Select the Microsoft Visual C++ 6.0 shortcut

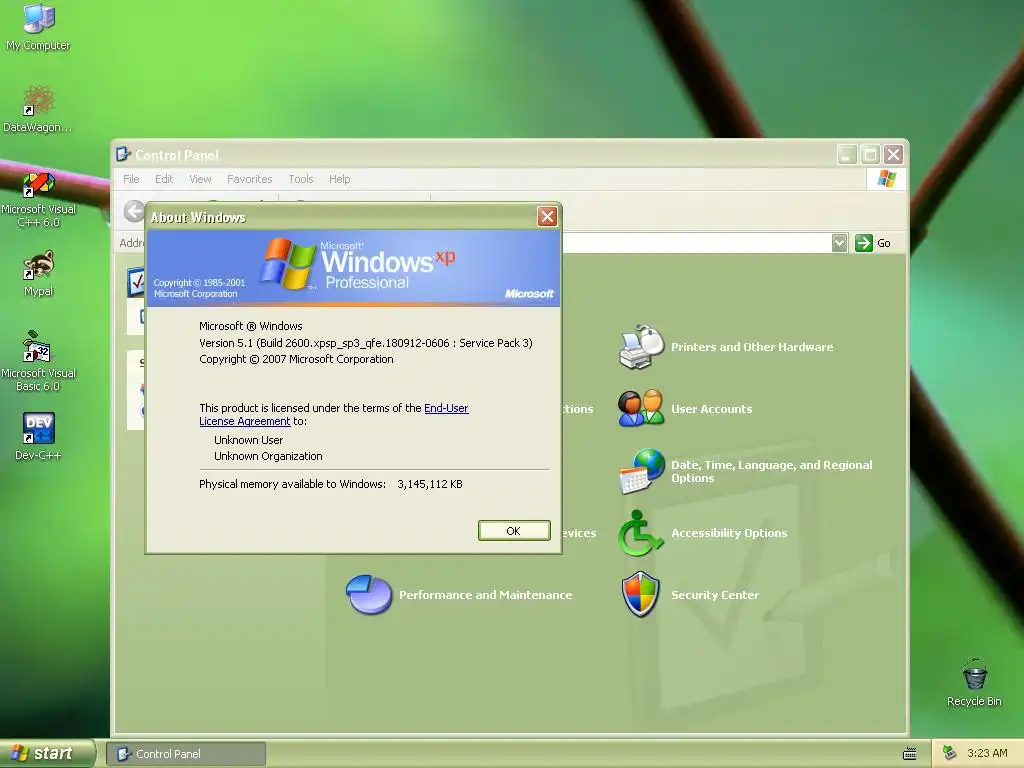pos(39,199)
